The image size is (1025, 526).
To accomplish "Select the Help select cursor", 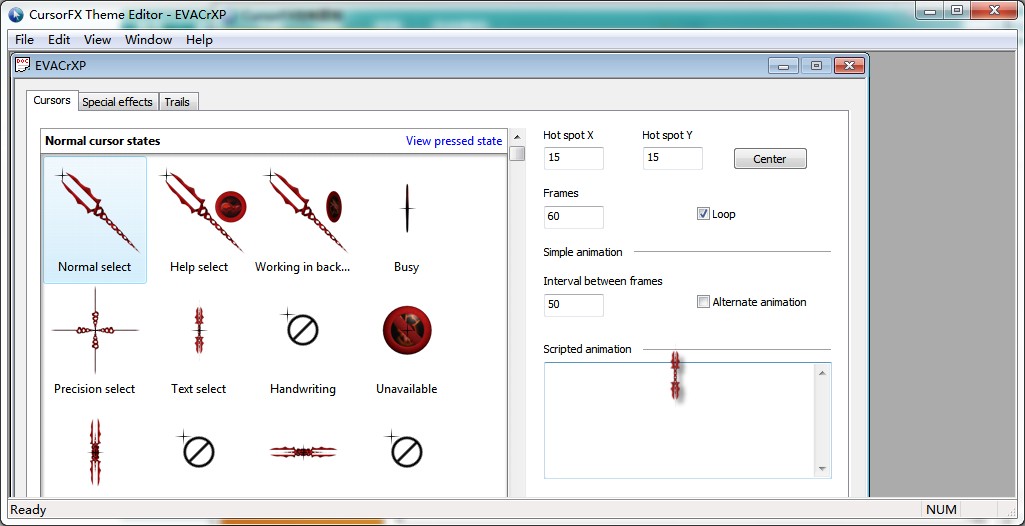I will (199, 220).
